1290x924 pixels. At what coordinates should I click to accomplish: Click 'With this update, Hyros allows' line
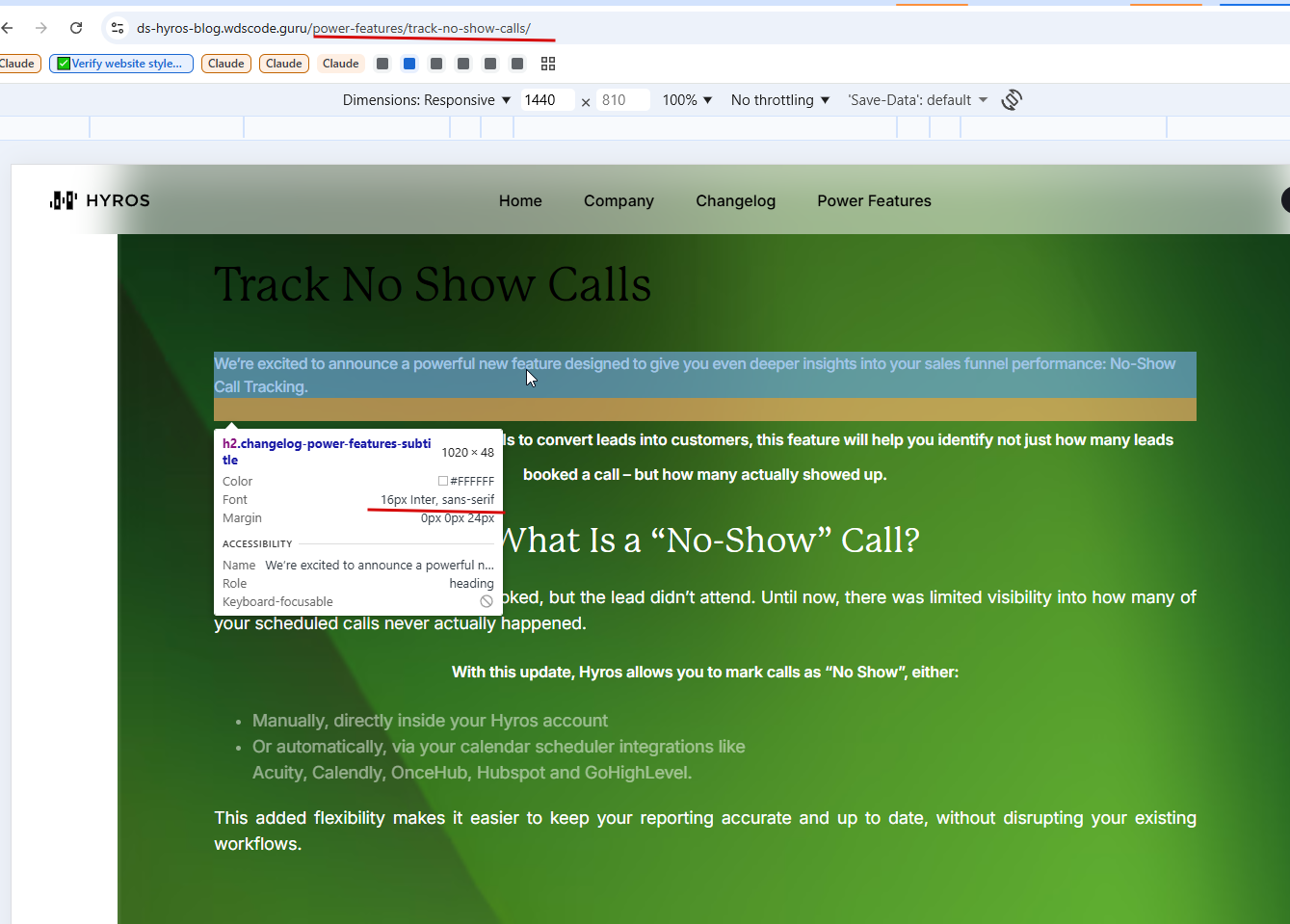click(x=705, y=672)
